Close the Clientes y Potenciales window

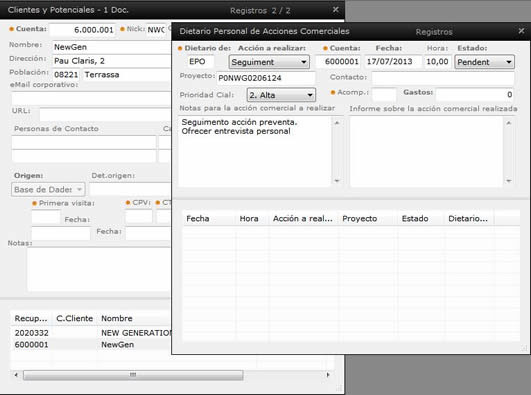pos(335,10)
